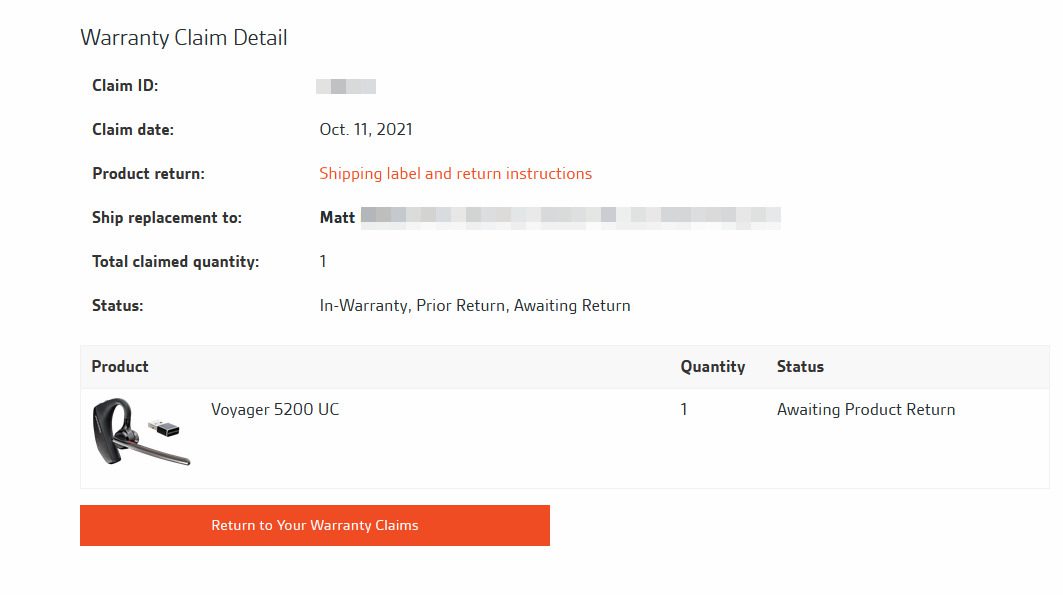Viewport: 1063px width, 595px height.
Task: Select the Voyager 5200 UC product name
Action: [x=275, y=410]
